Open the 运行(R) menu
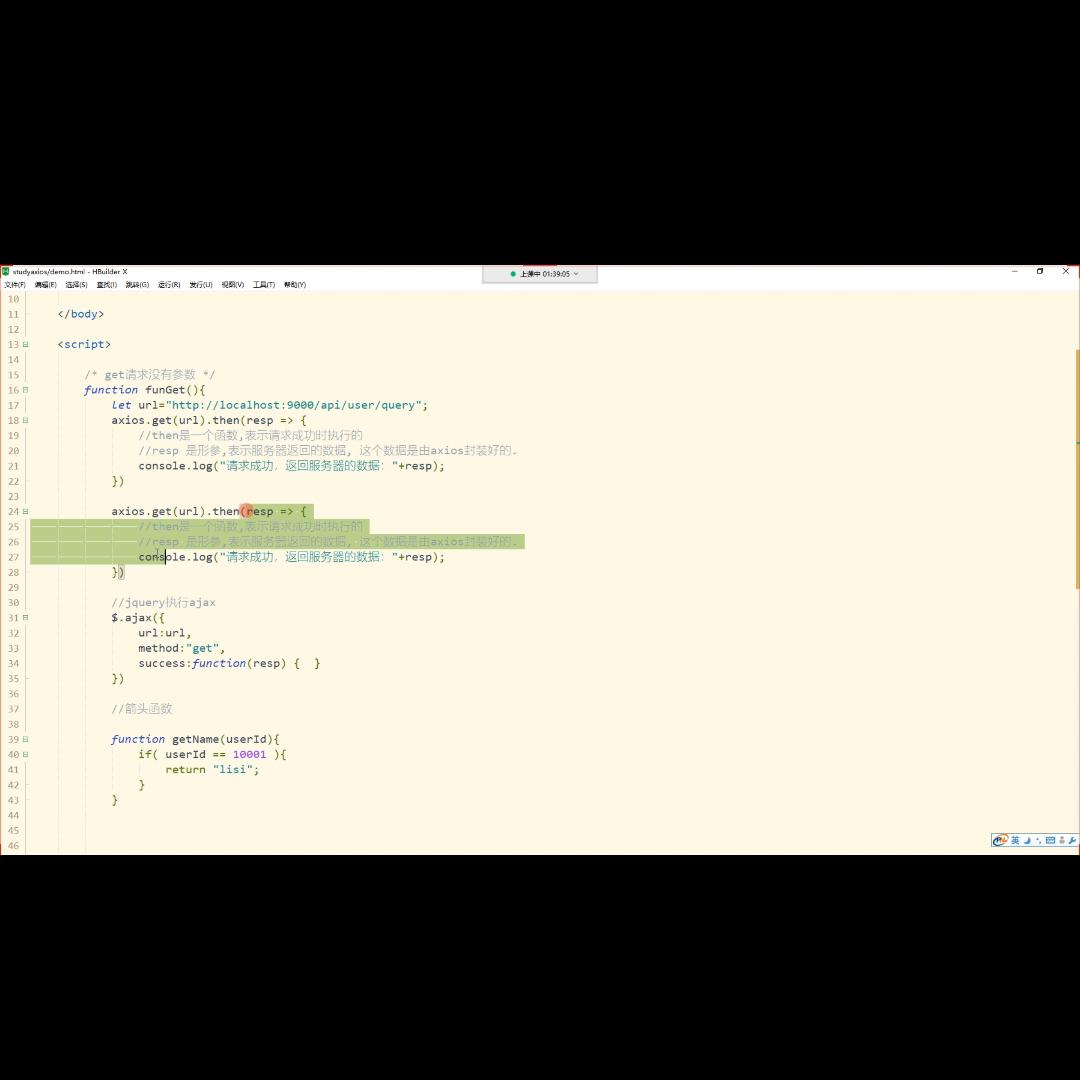Viewport: 1080px width, 1080px height. [x=168, y=284]
